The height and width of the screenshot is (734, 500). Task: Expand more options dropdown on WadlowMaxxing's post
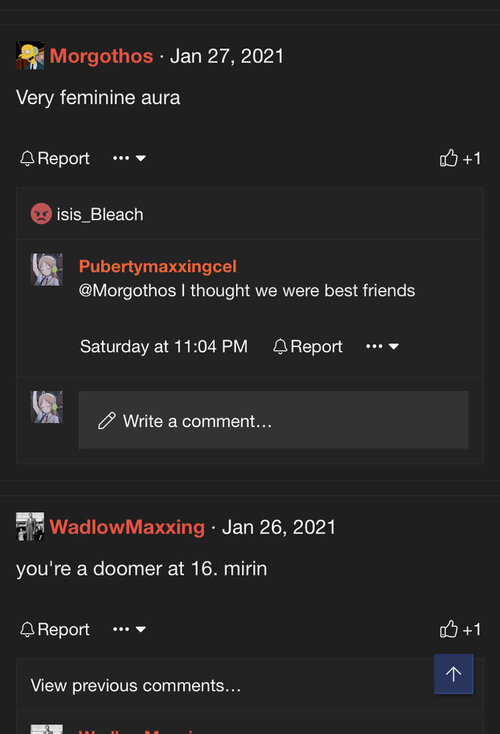[129, 629]
